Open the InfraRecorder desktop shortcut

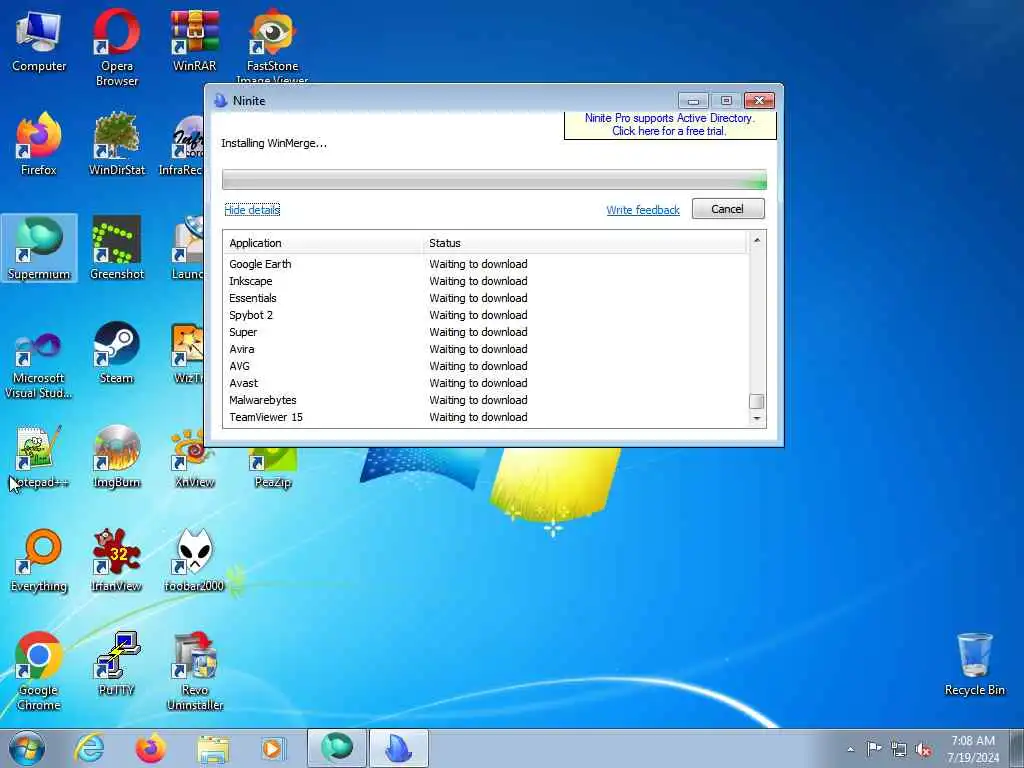point(184,144)
